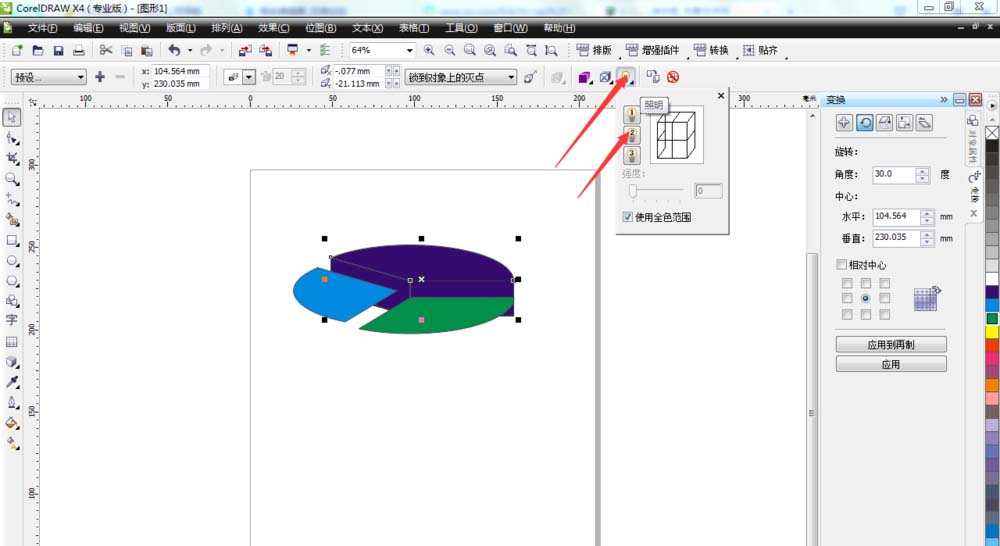Open the 帮助(H) menu
The image size is (1000, 546).
pos(559,28)
